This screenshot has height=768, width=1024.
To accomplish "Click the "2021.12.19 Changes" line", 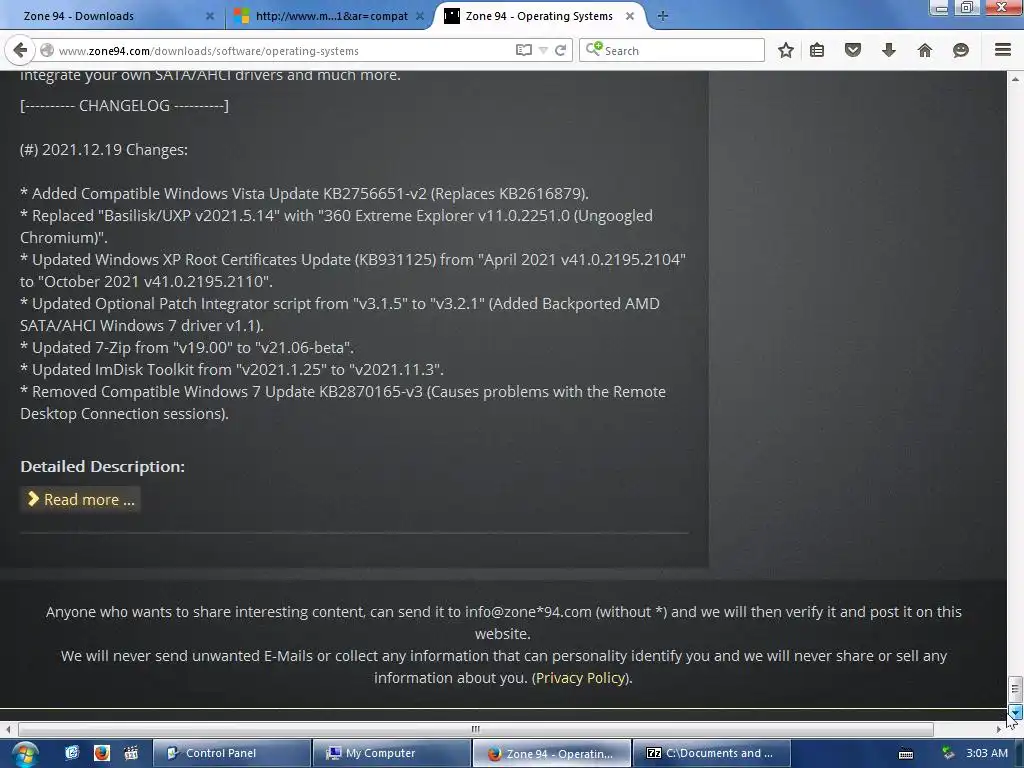I will [x=104, y=150].
